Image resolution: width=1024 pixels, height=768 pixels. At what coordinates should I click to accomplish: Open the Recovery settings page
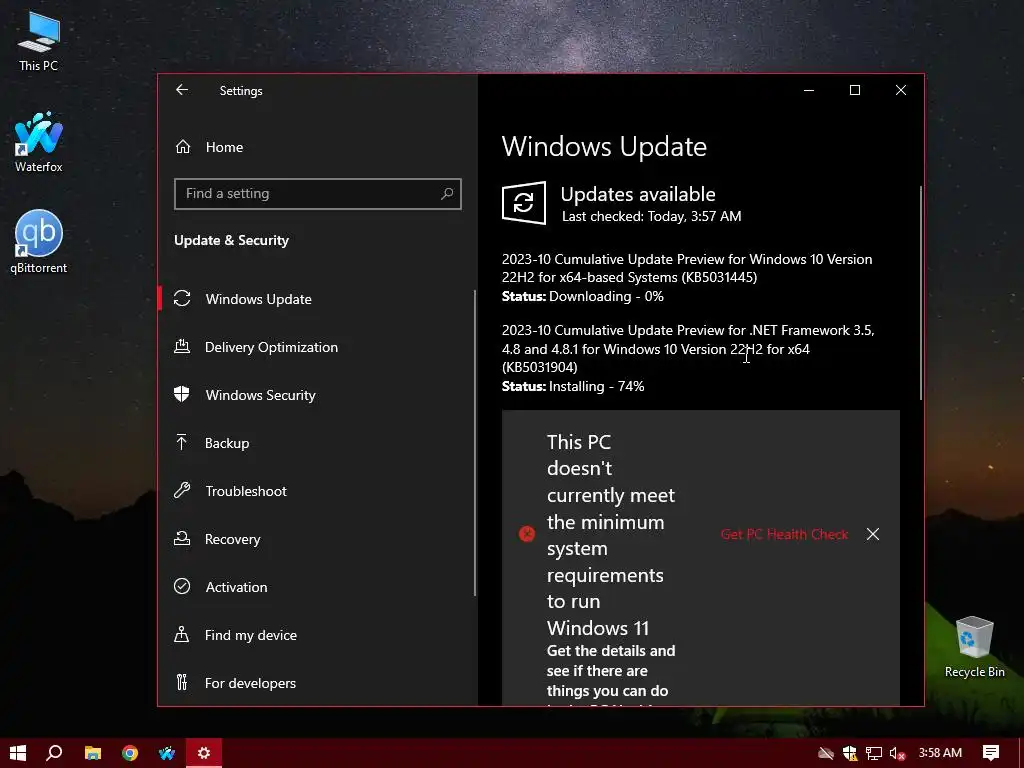tap(317, 539)
